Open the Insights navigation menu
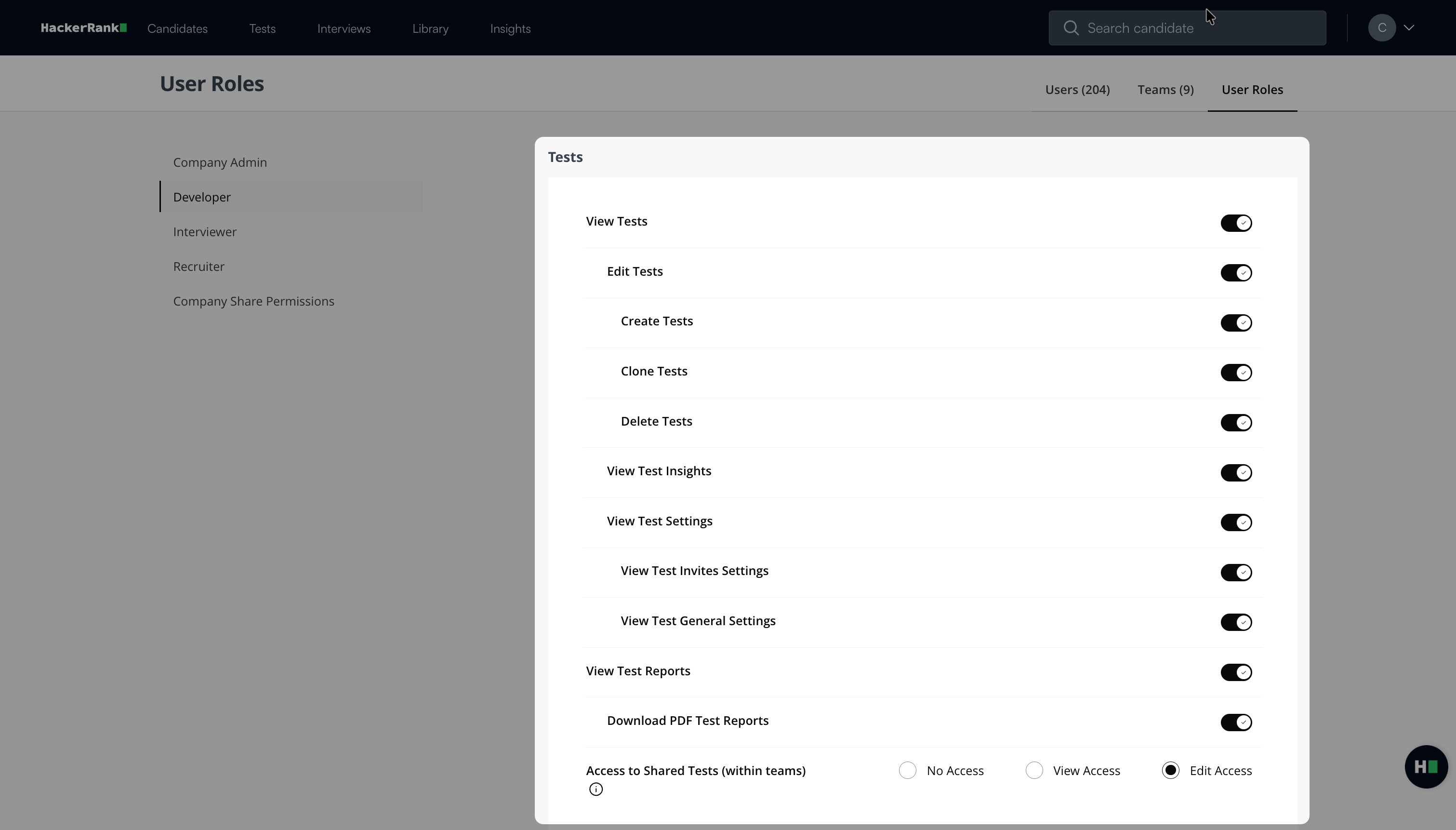The width and height of the screenshot is (1456, 830). tap(510, 28)
